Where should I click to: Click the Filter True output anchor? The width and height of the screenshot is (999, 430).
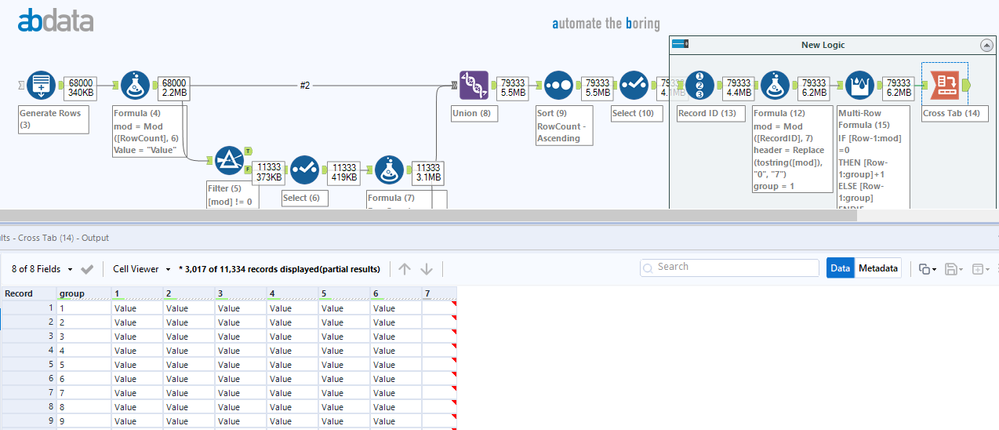[248, 152]
